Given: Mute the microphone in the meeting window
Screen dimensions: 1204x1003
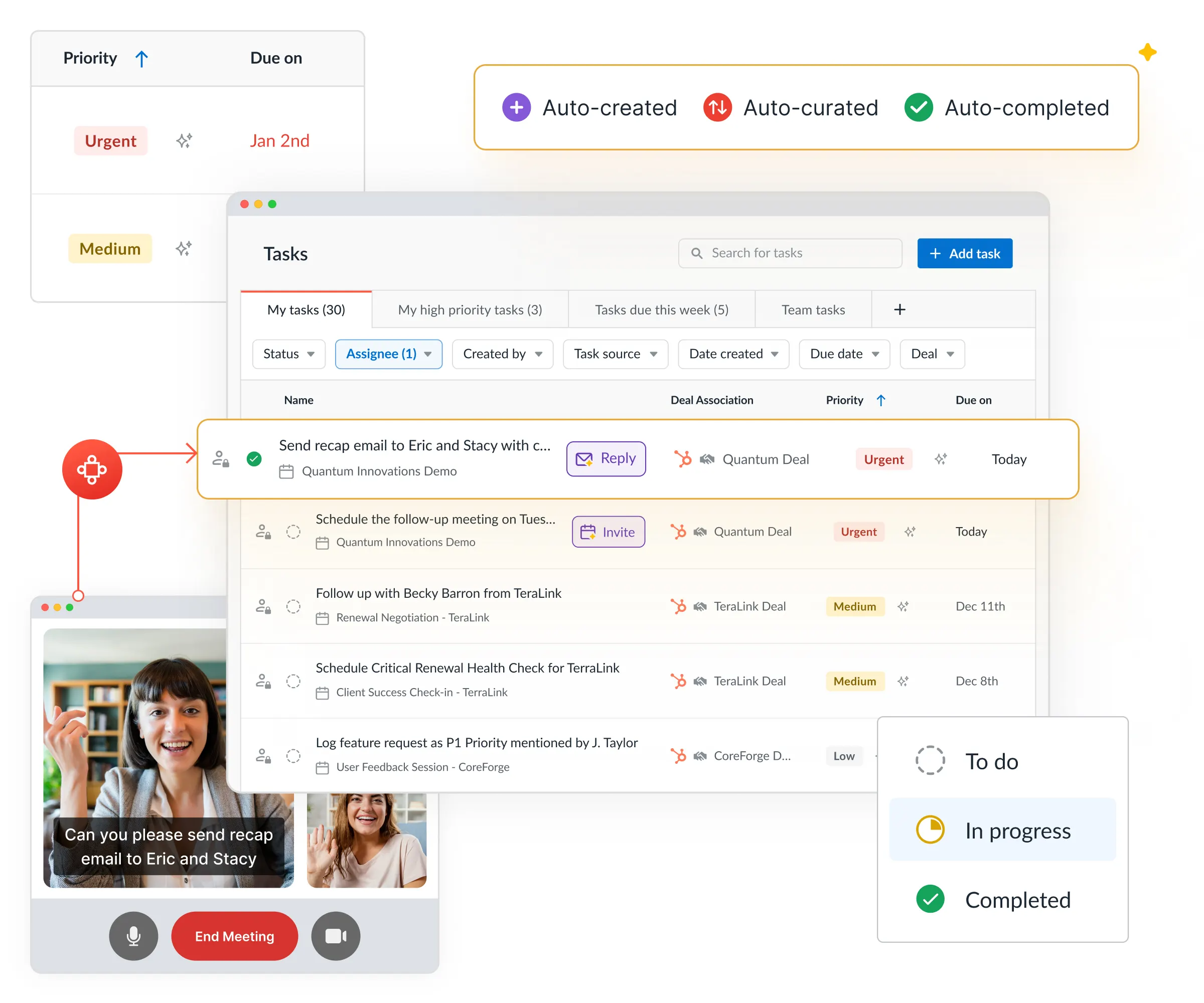Looking at the screenshot, I should pos(133,936).
